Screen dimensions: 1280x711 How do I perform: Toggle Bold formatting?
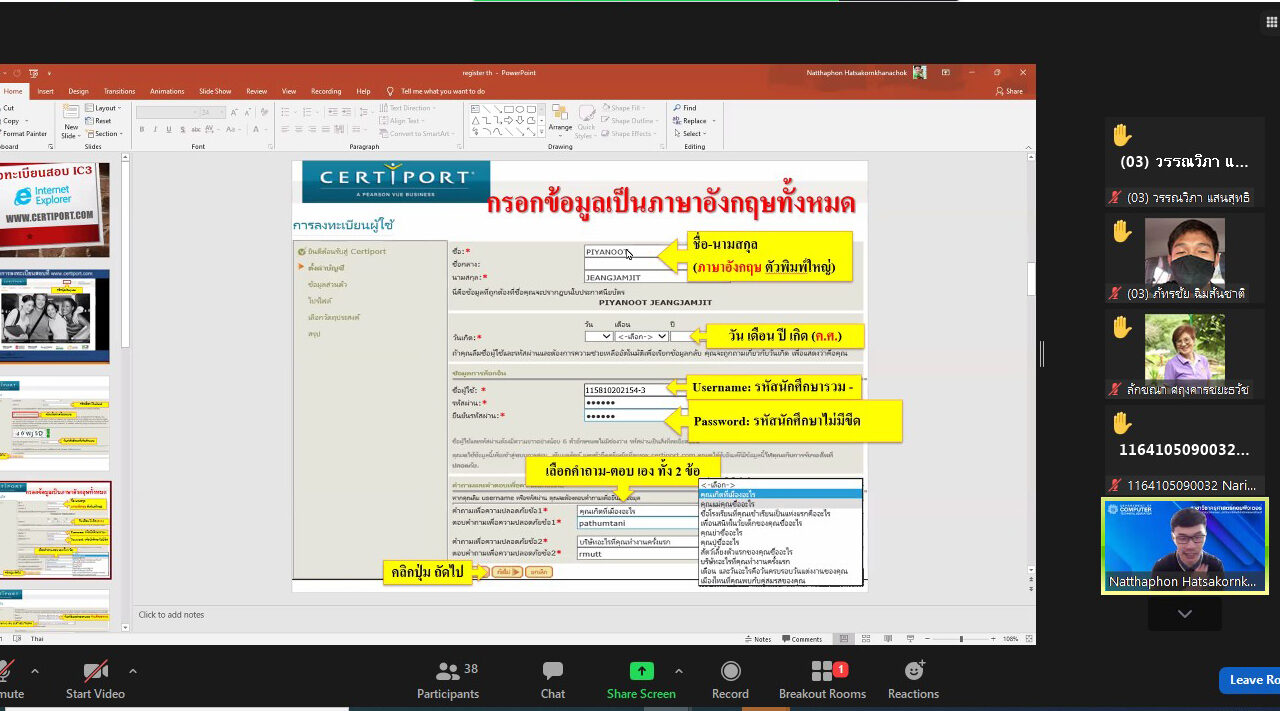pyautogui.click(x=142, y=129)
